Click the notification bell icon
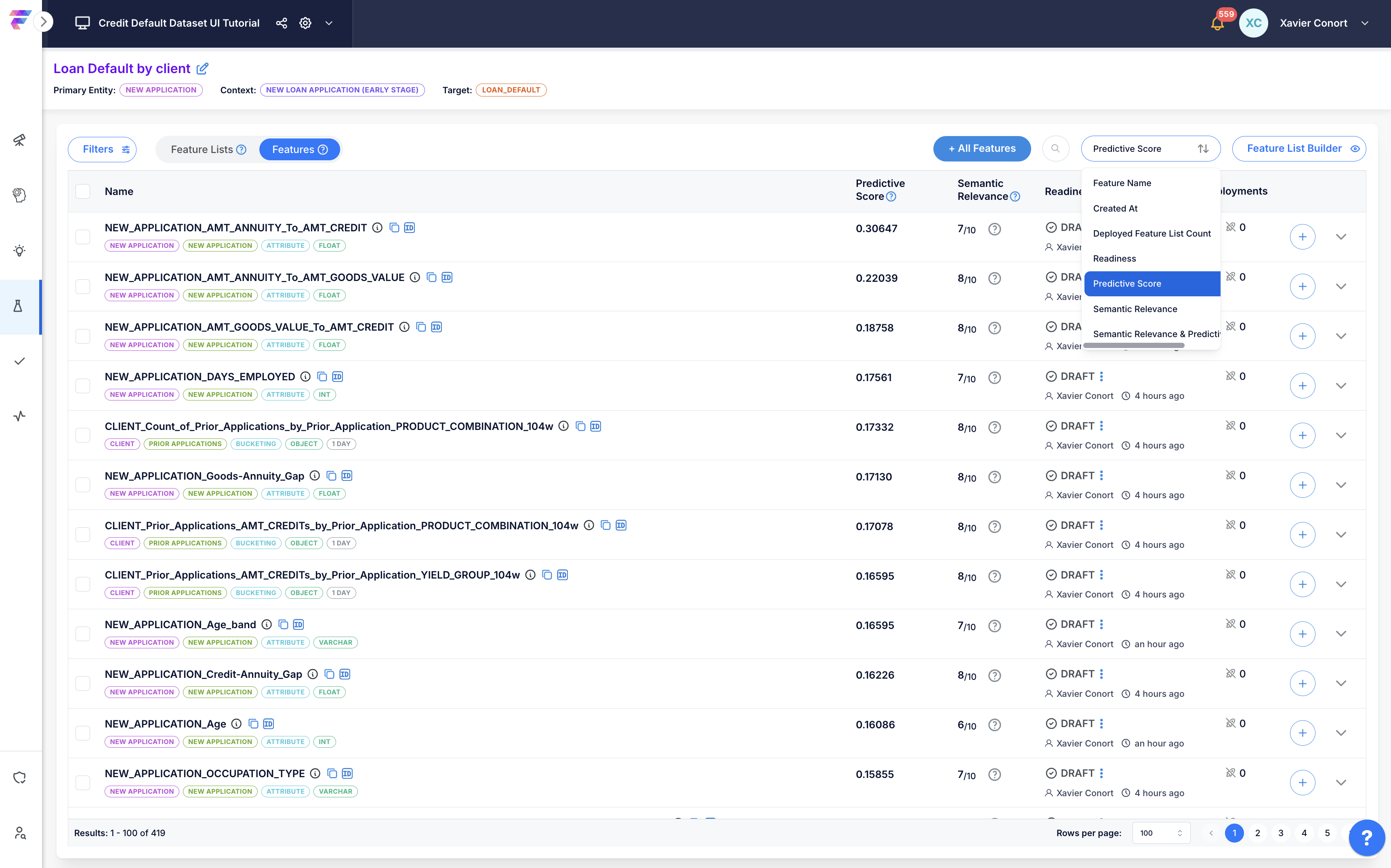The width and height of the screenshot is (1391, 868). pyautogui.click(x=1217, y=23)
